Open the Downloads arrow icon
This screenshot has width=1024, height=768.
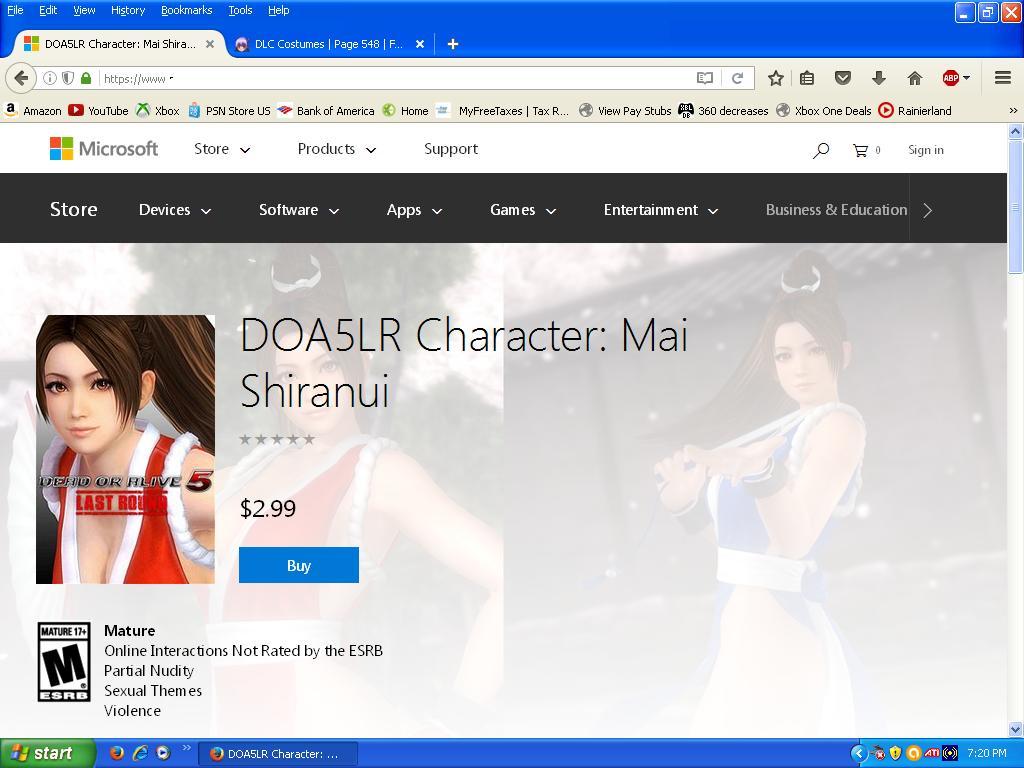click(x=879, y=78)
